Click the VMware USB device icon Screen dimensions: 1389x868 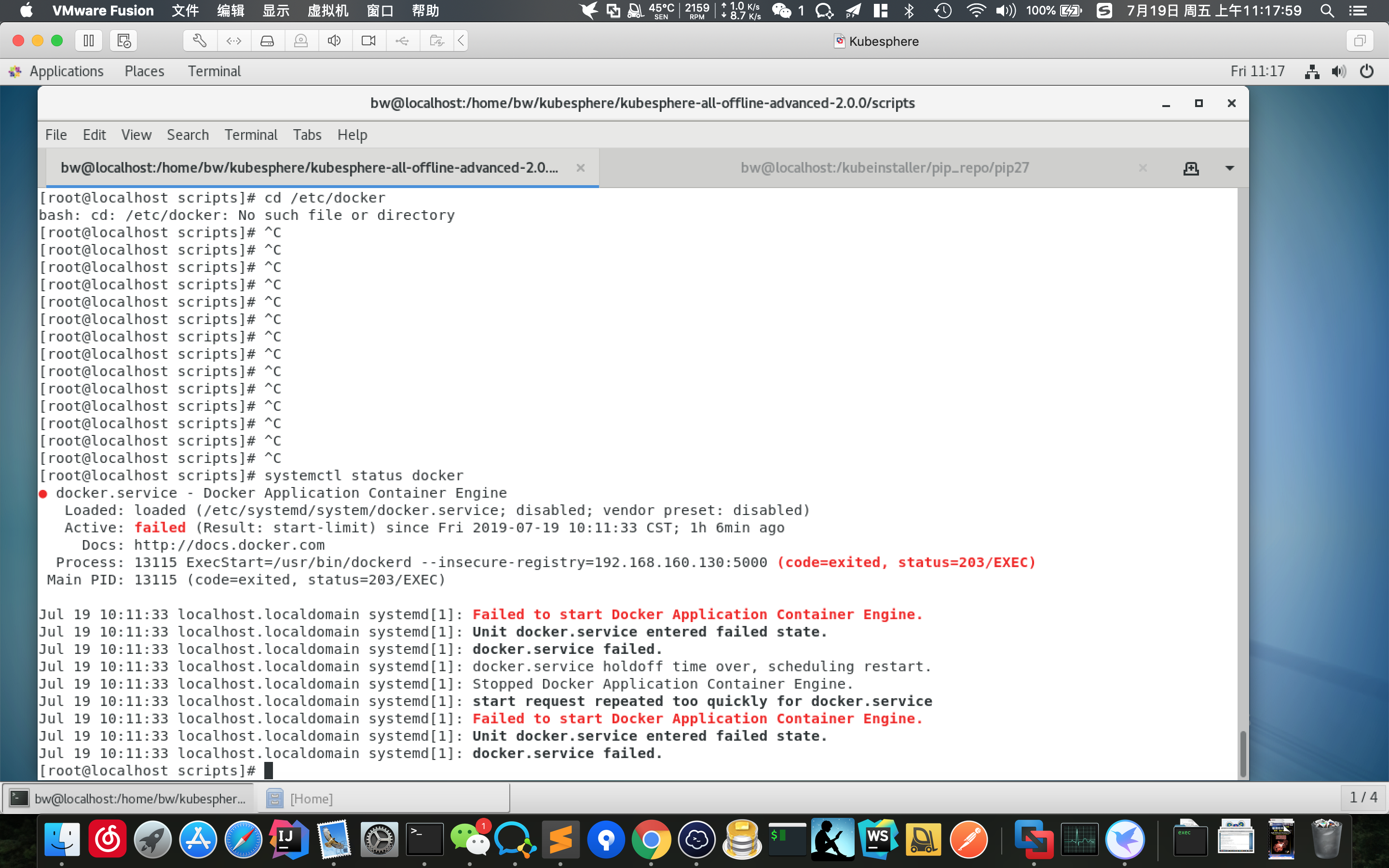click(x=402, y=41)
